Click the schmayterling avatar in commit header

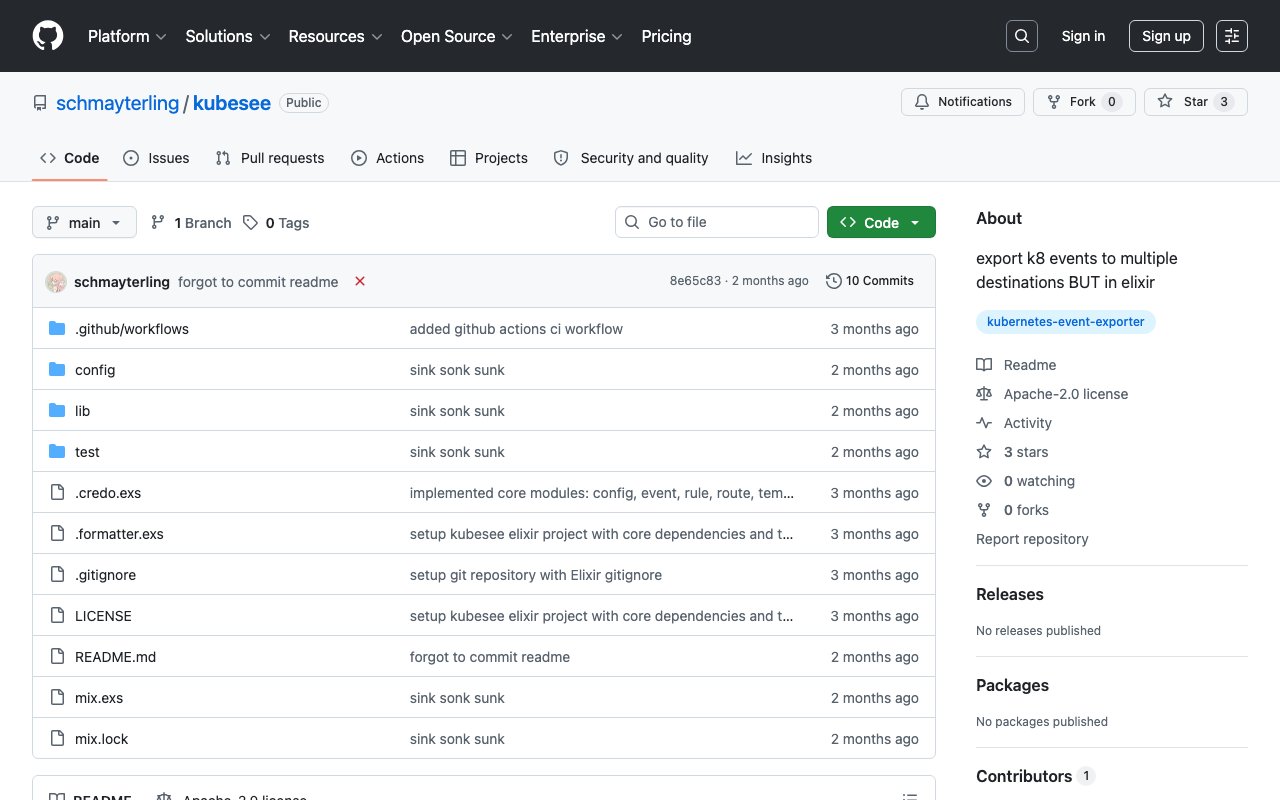click(56, 282)
